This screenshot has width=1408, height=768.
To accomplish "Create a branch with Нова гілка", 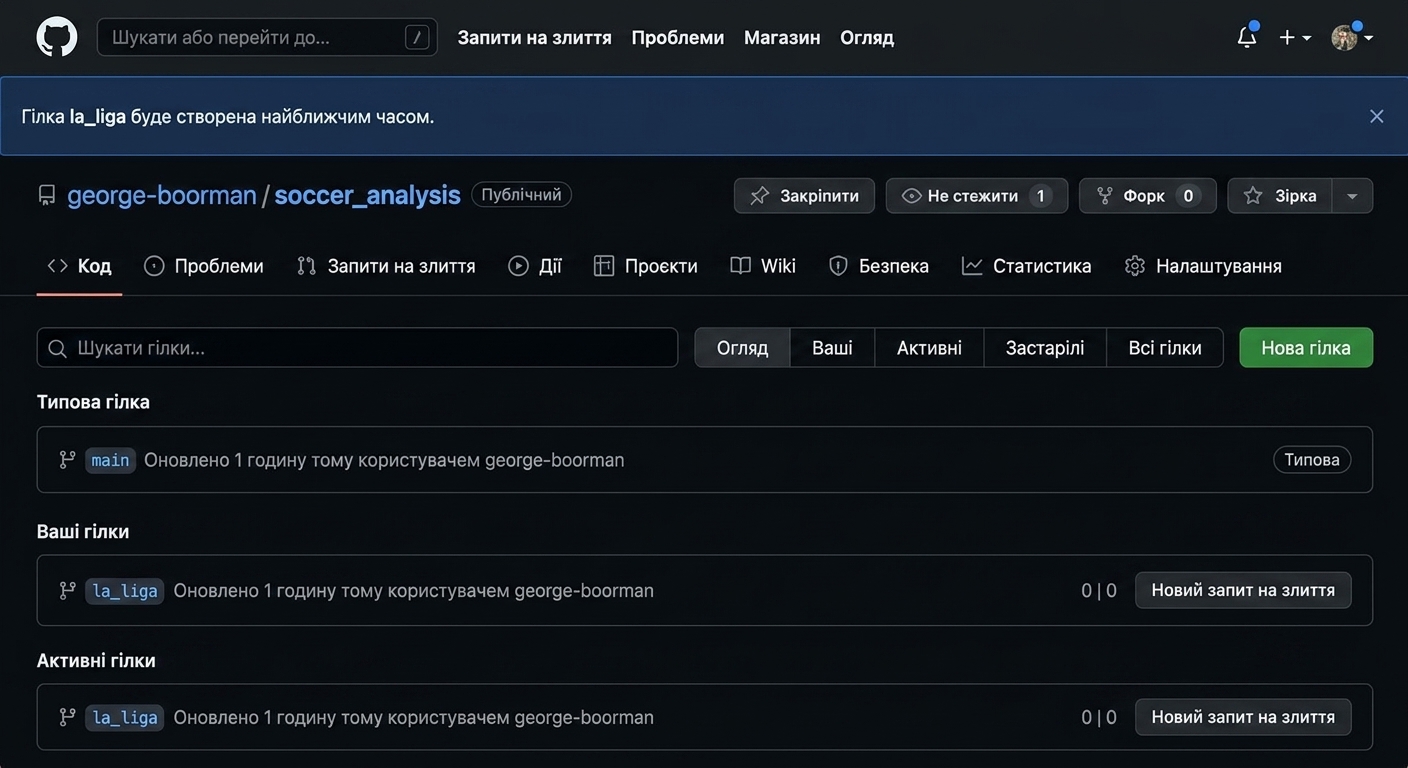I will tap(1306, 348).
